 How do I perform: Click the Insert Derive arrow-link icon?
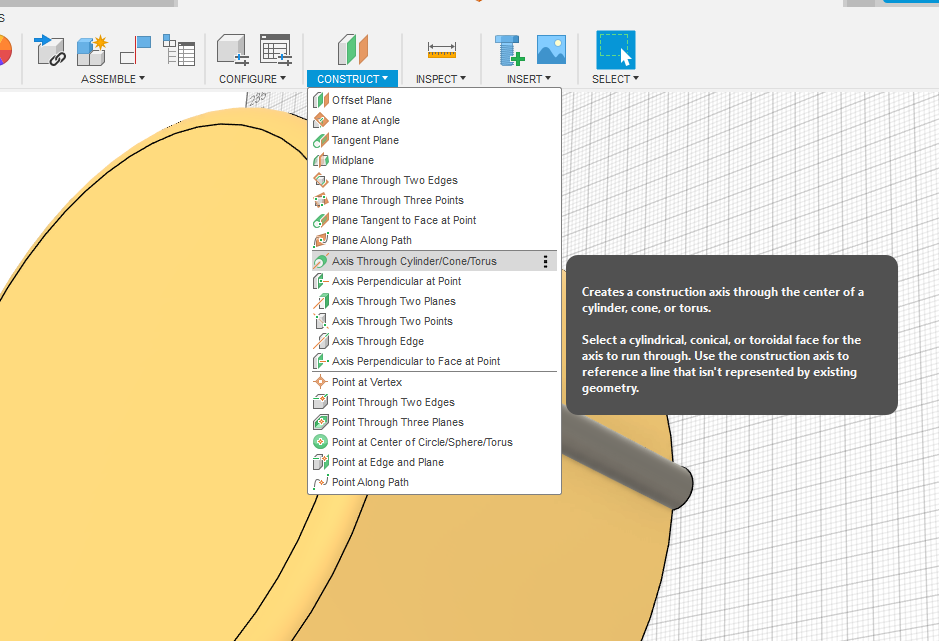pyautogui.click(x=49, y=49)
